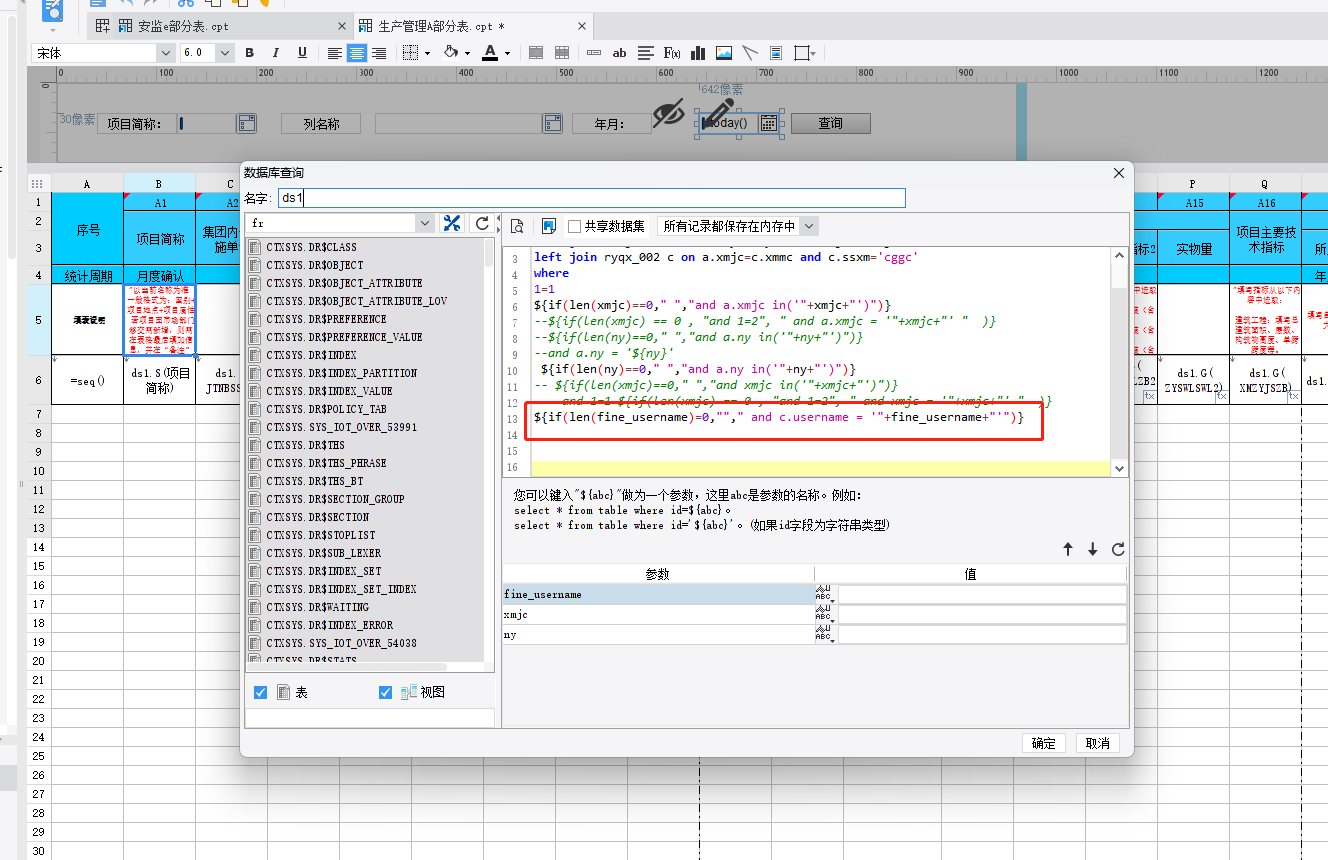Insert a rich text cell element
The height and width of the screenshot is (860, 1328).
pyautogui.click(x=646, y=53)
